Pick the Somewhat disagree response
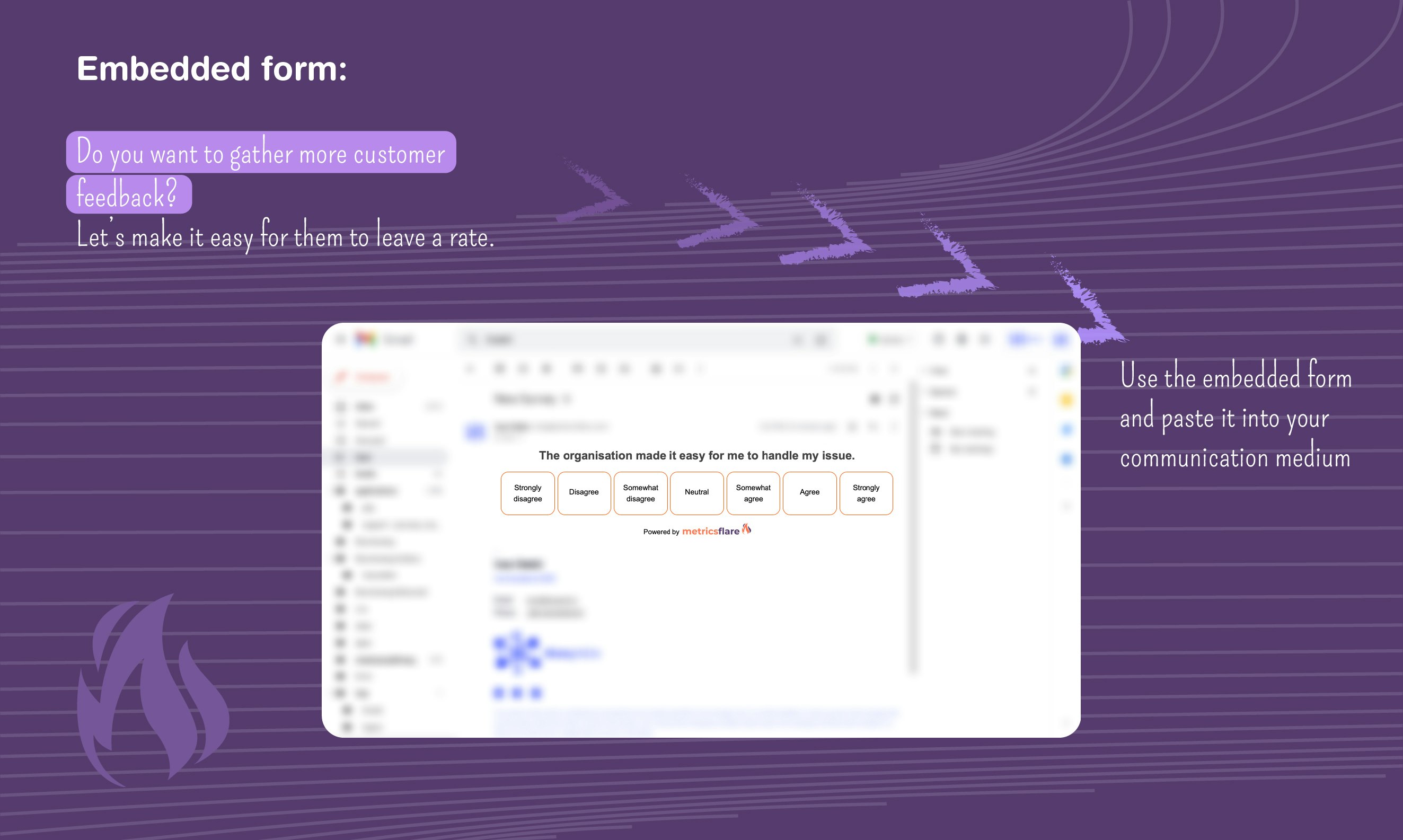Viewport: 1403px width, 840px height. click(640, 493)
